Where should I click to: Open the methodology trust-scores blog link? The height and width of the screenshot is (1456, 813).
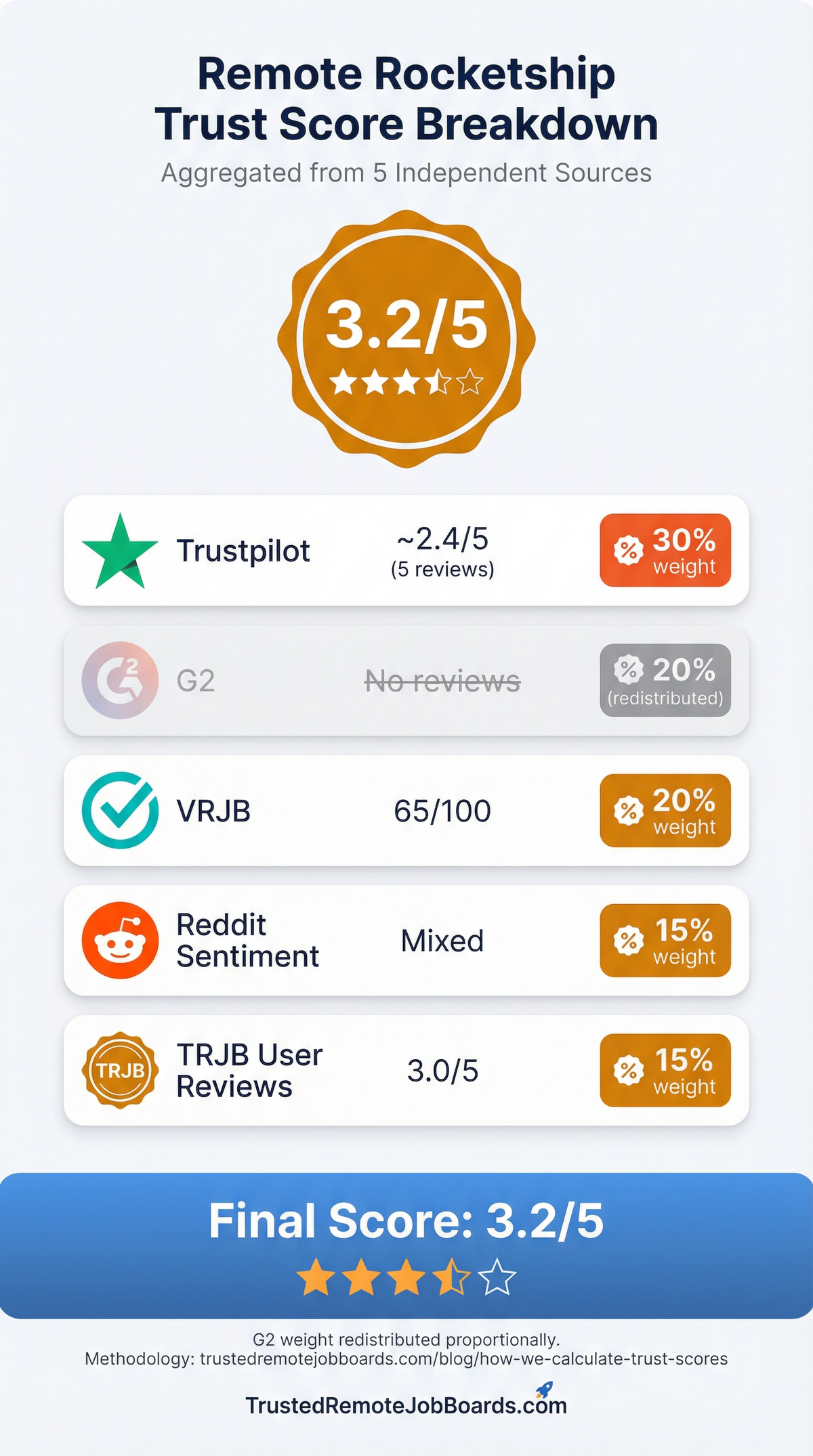pyautogui.click(x=463, y=1358)
